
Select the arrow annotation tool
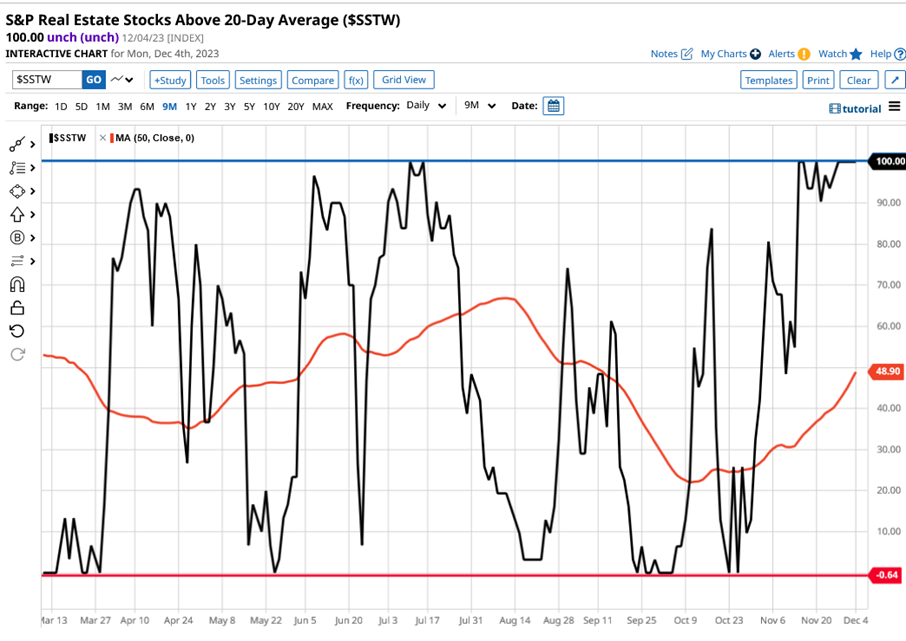(16, 214)
